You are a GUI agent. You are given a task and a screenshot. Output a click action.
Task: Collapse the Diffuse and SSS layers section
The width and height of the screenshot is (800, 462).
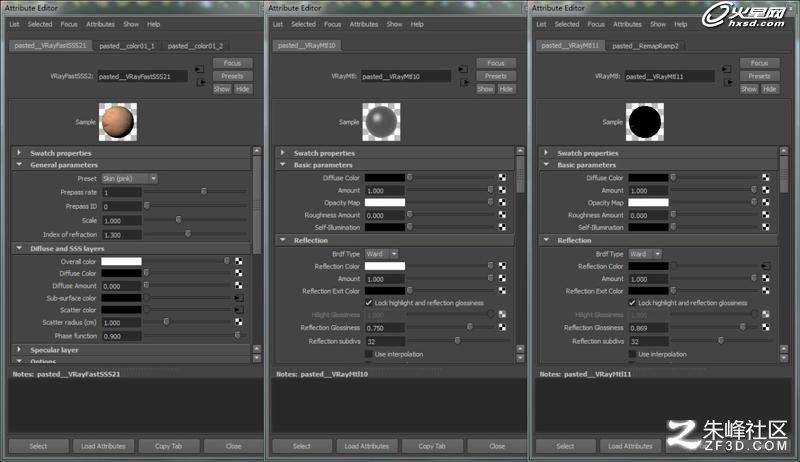point(19,248)
